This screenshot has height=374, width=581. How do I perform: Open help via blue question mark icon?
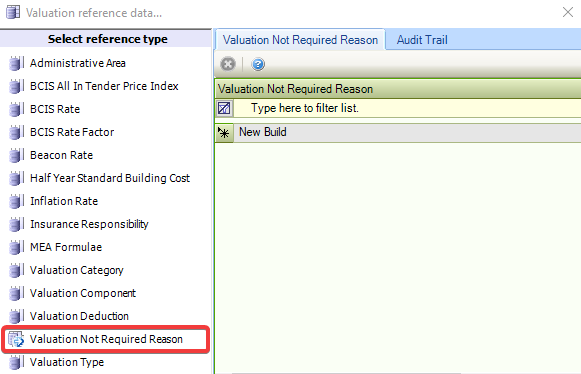pyautogui.click(x=258, y=64)
